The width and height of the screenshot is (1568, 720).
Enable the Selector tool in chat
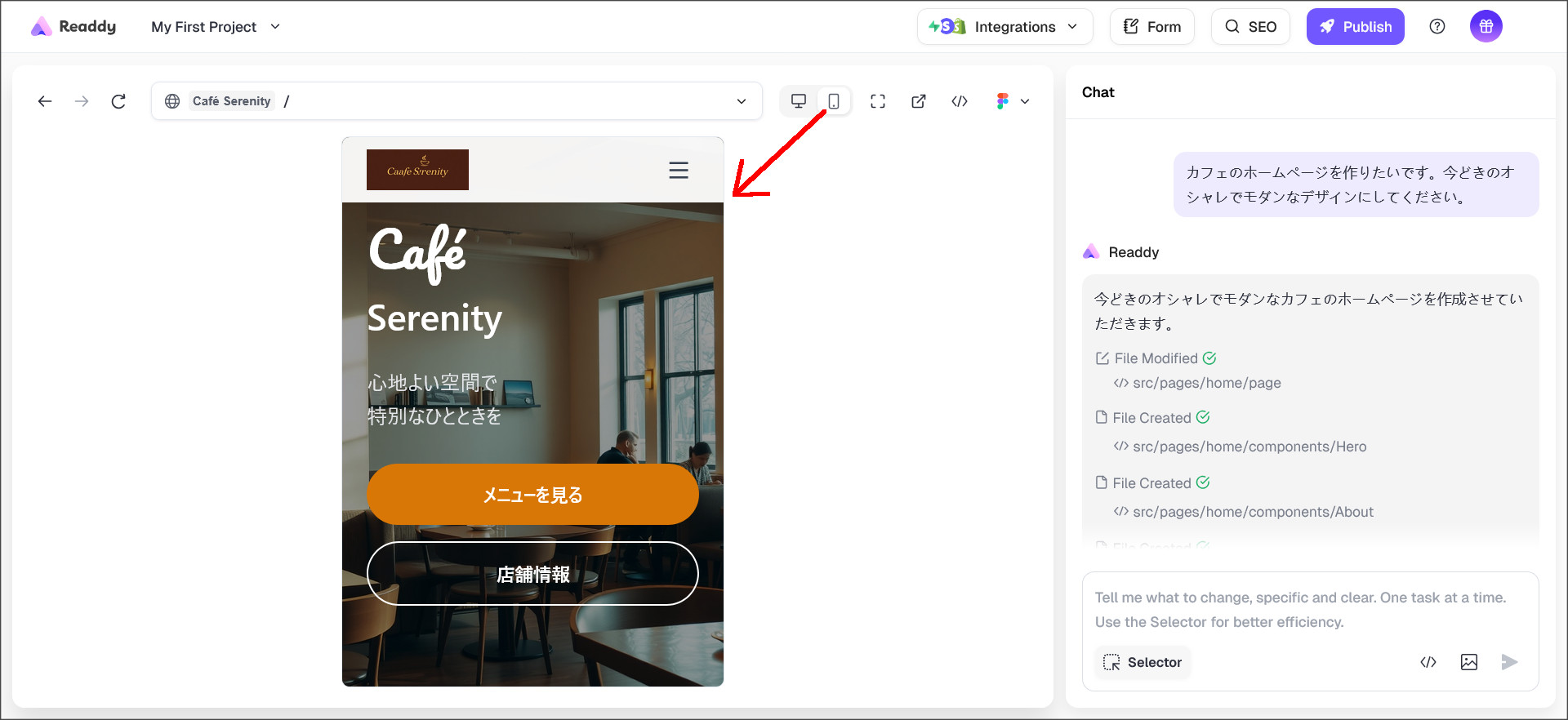click(x=1143, y=662)
